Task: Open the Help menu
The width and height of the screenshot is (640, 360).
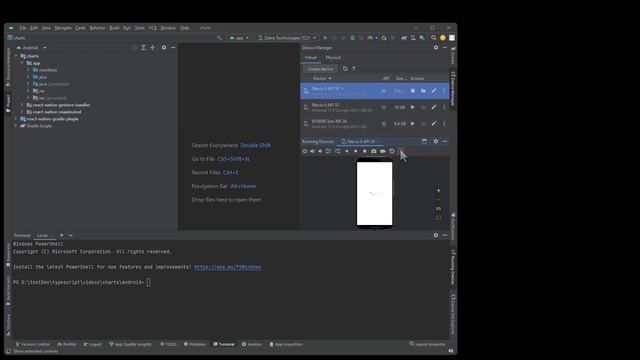Action: point(184,28)
